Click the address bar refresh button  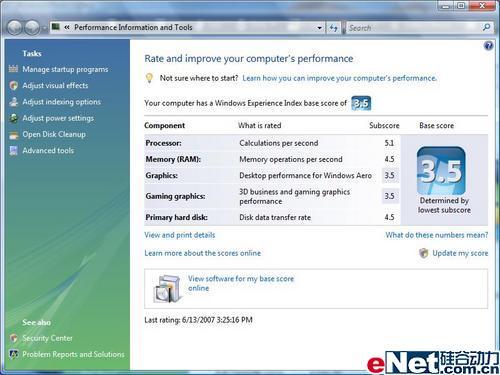click(333, 28)
